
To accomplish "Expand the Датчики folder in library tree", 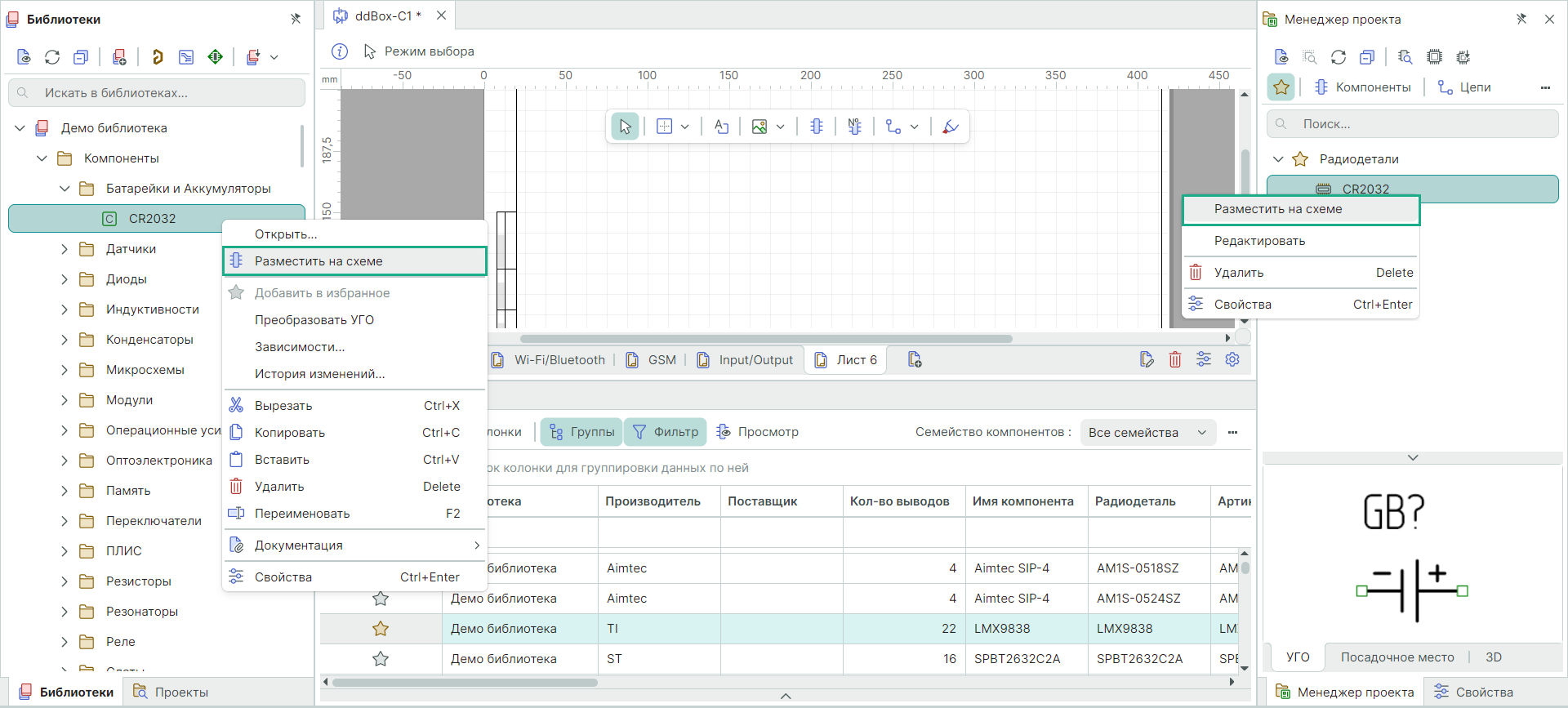I will [x=65, y=249].
